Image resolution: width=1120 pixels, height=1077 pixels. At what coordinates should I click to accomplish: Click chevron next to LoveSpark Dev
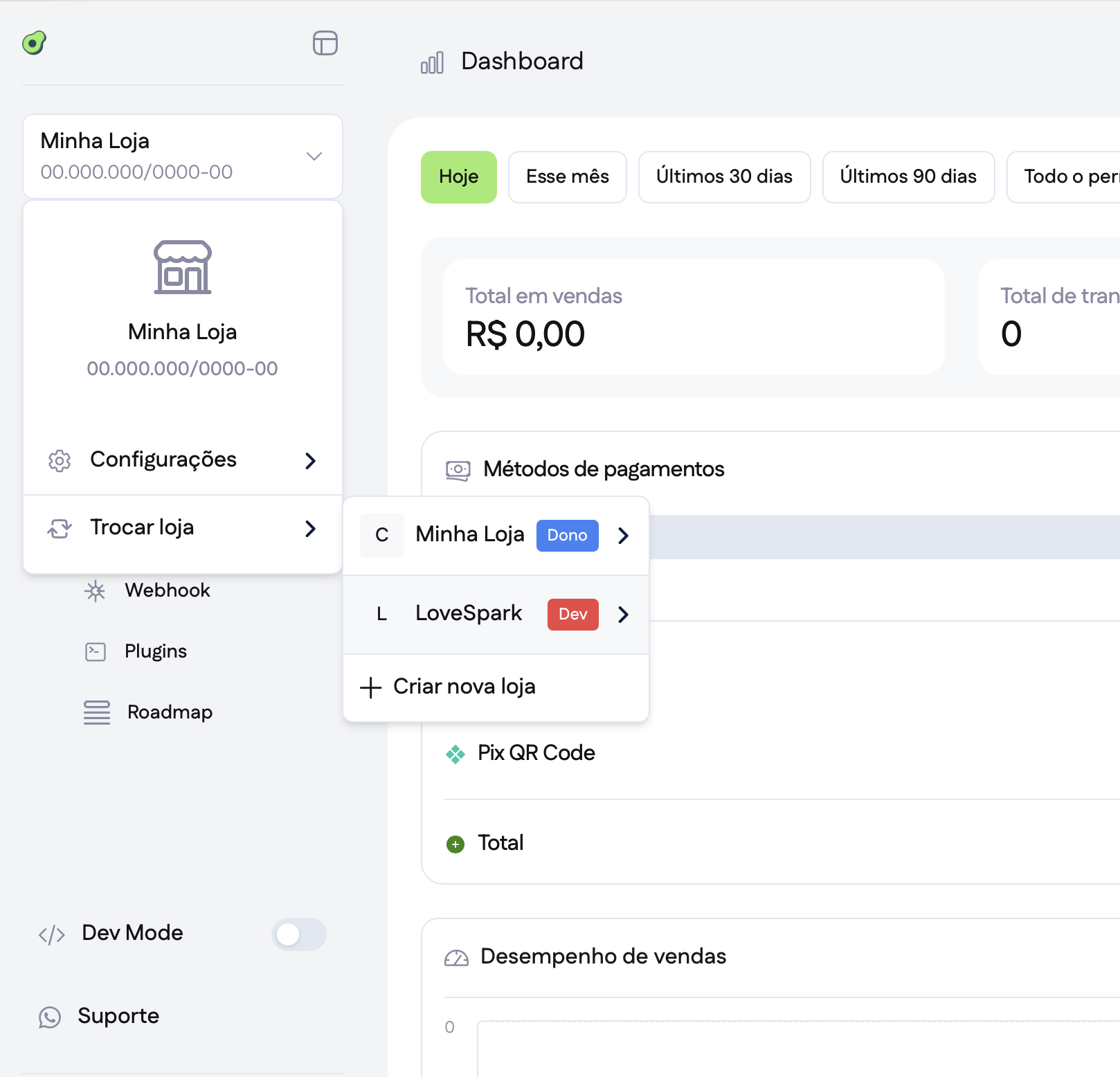[x=623, y=614]
